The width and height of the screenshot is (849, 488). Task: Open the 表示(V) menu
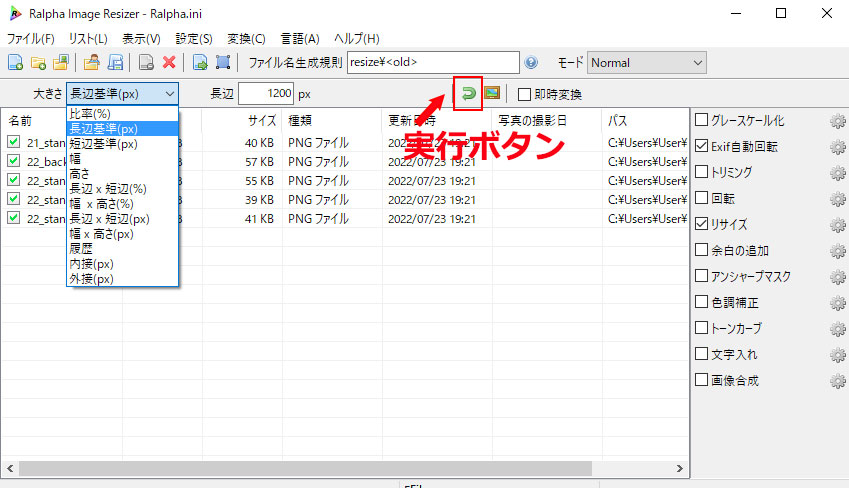point(141,38)
